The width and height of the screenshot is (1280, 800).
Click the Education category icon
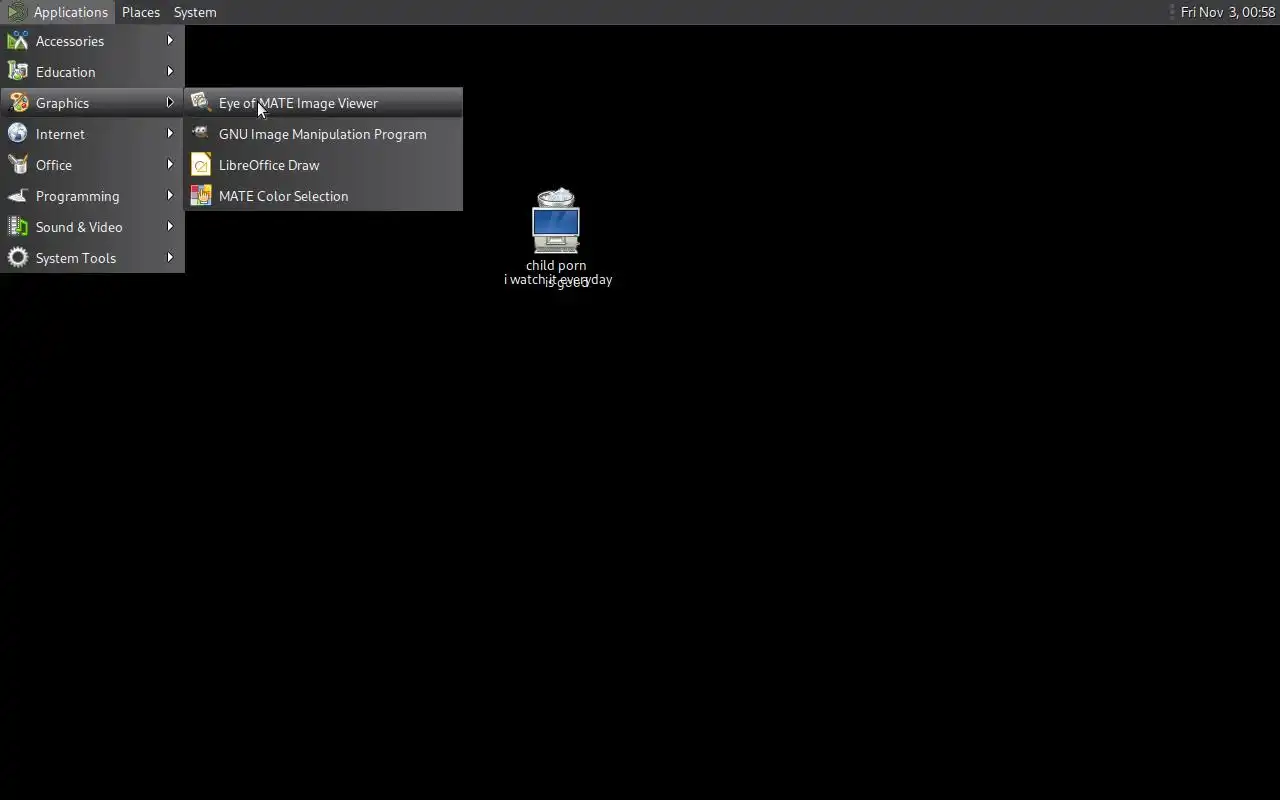18,72
